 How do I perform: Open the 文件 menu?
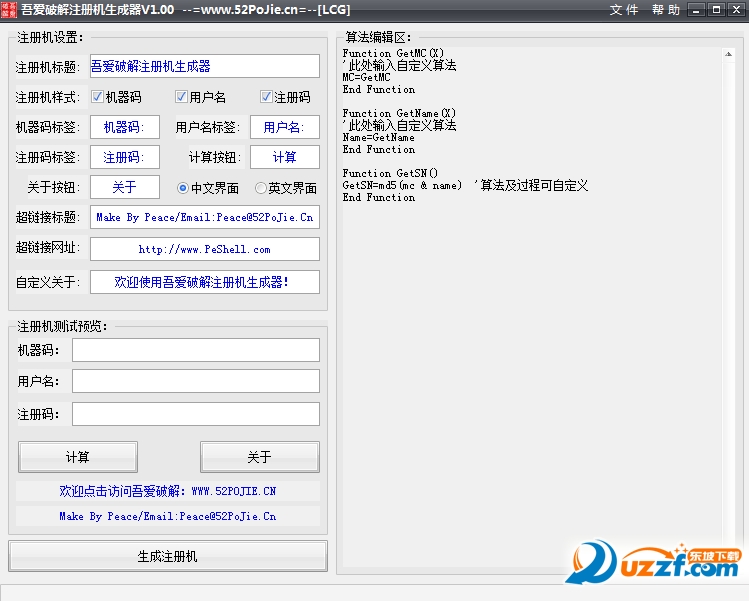click(x=624, y=10)
